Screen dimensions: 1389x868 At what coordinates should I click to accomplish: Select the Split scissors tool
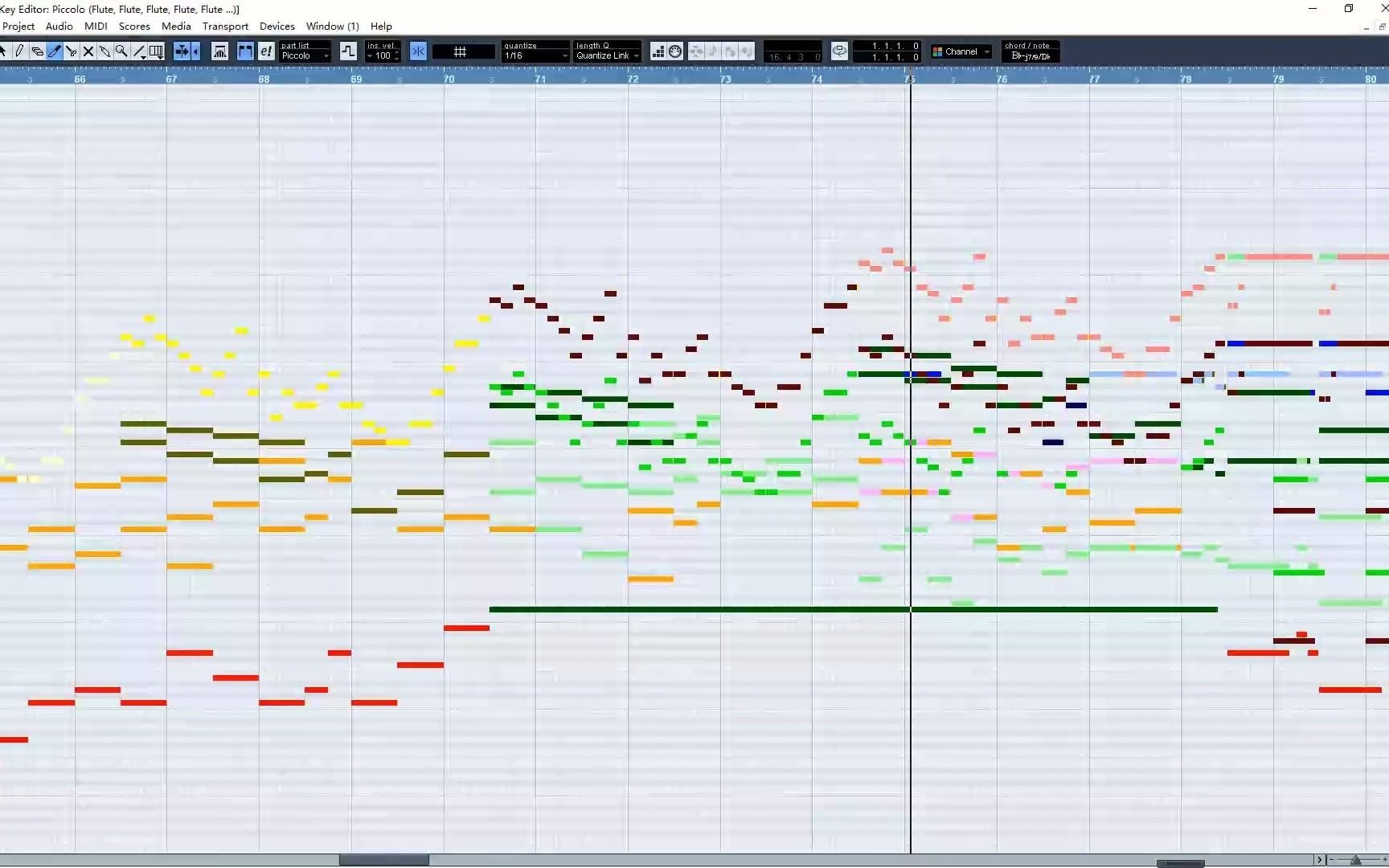(x=72, y=51)
